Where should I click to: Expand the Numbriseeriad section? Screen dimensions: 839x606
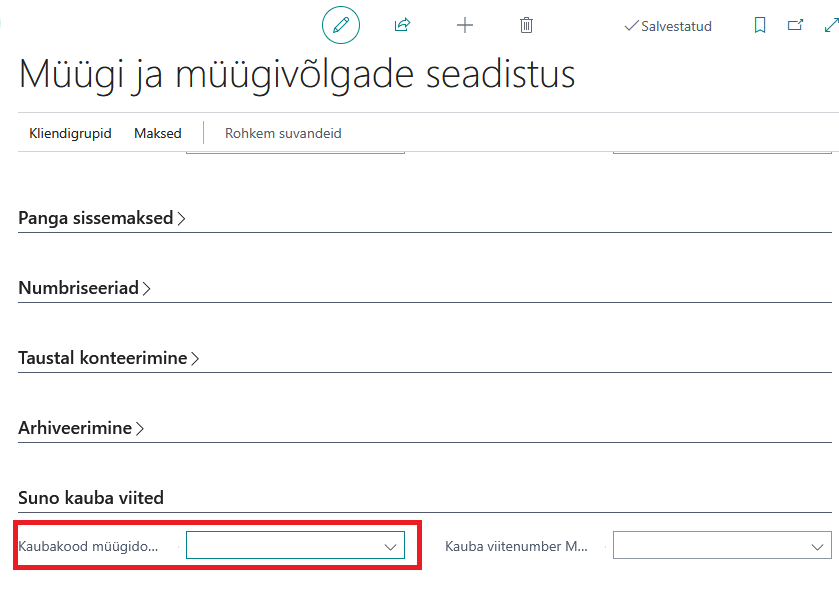[x=85, y=288]
